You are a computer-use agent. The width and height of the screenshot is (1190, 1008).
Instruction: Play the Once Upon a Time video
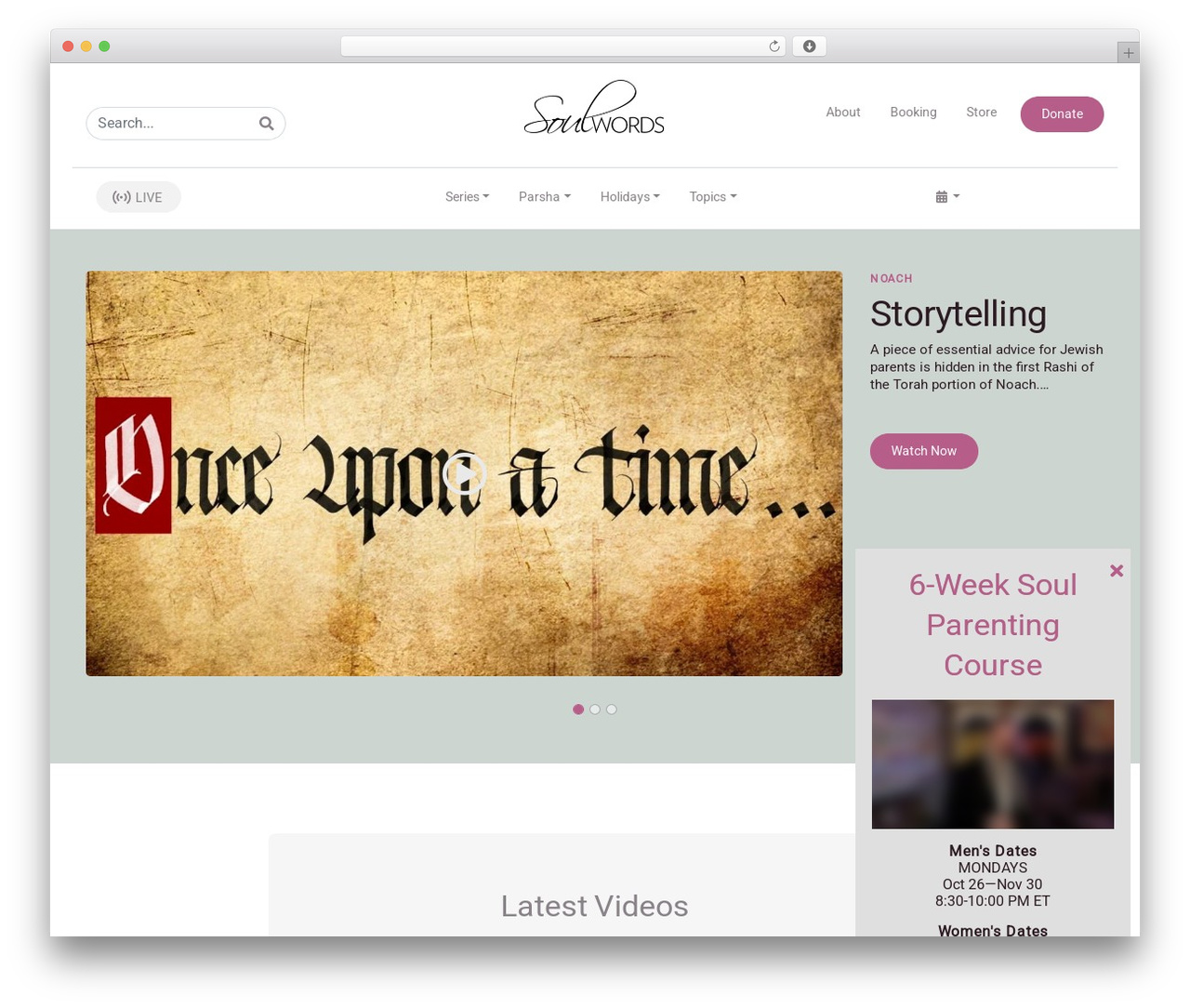[464, 474]
